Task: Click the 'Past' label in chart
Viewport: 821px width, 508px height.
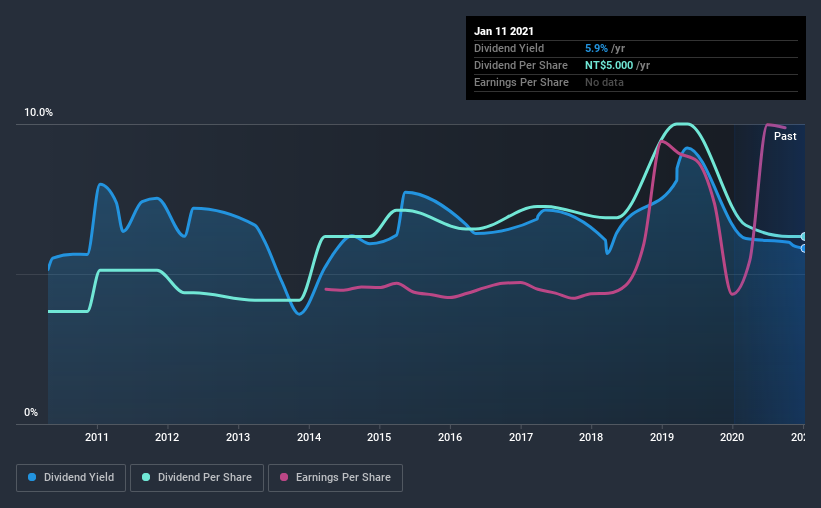Action: (x=785, y=137)
